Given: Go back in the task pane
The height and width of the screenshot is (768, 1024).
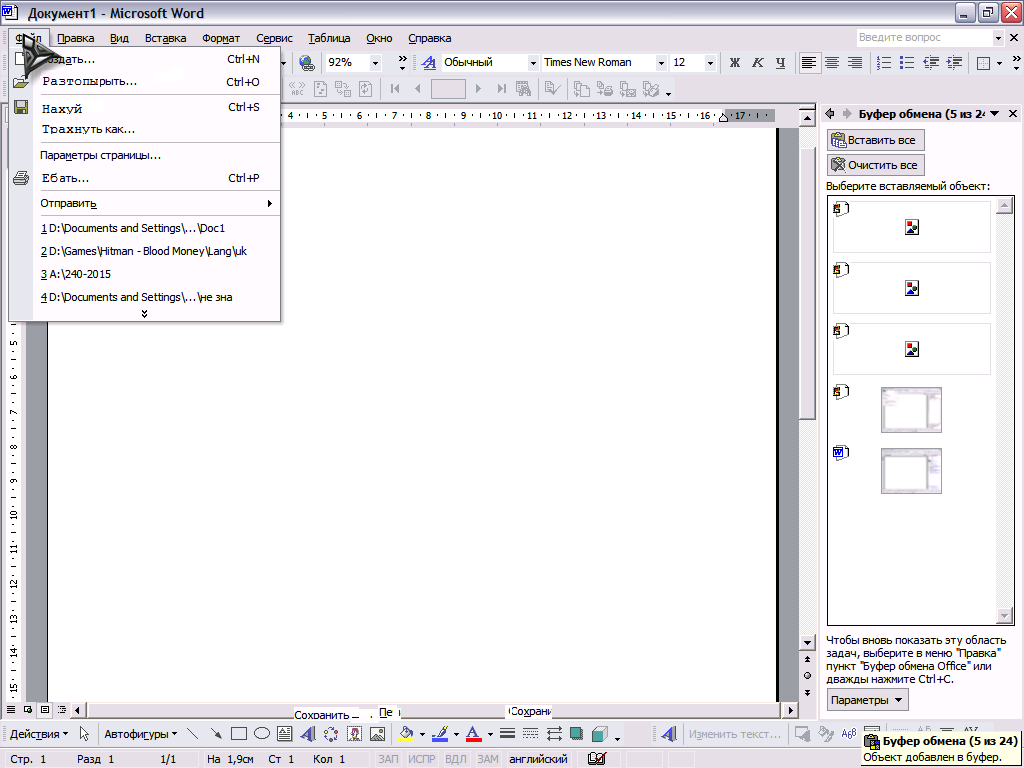Looking at the screenshot, I should 830,114.
